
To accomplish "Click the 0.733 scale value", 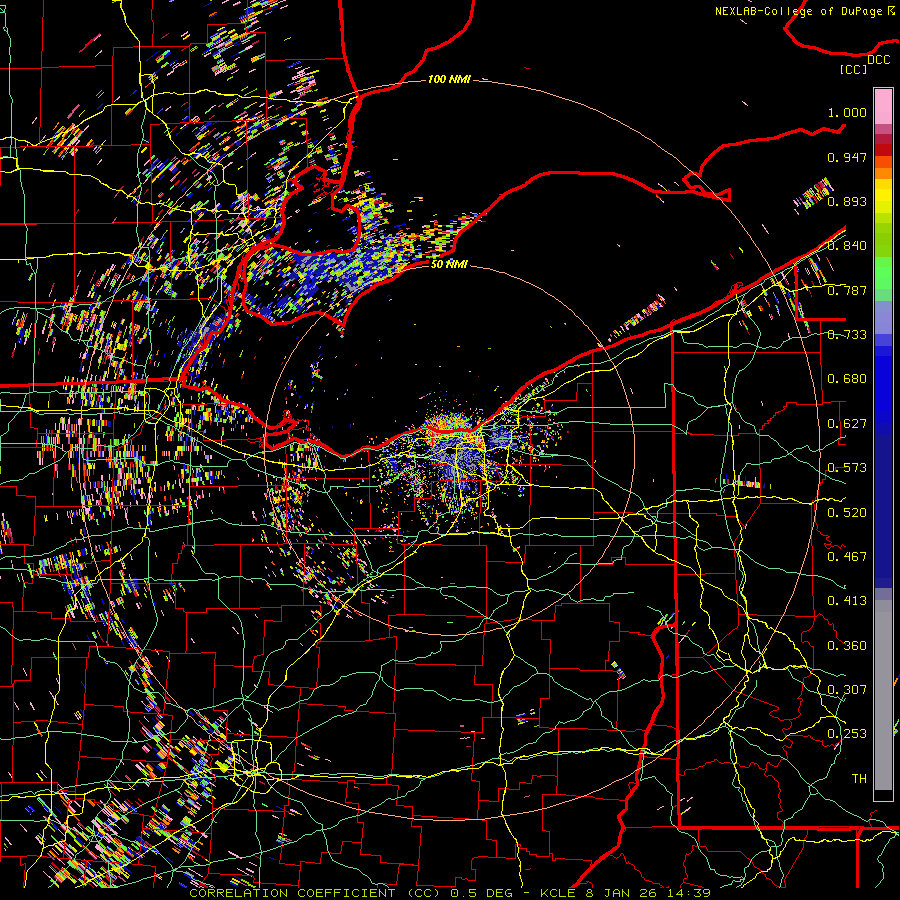I will point(847,335).
